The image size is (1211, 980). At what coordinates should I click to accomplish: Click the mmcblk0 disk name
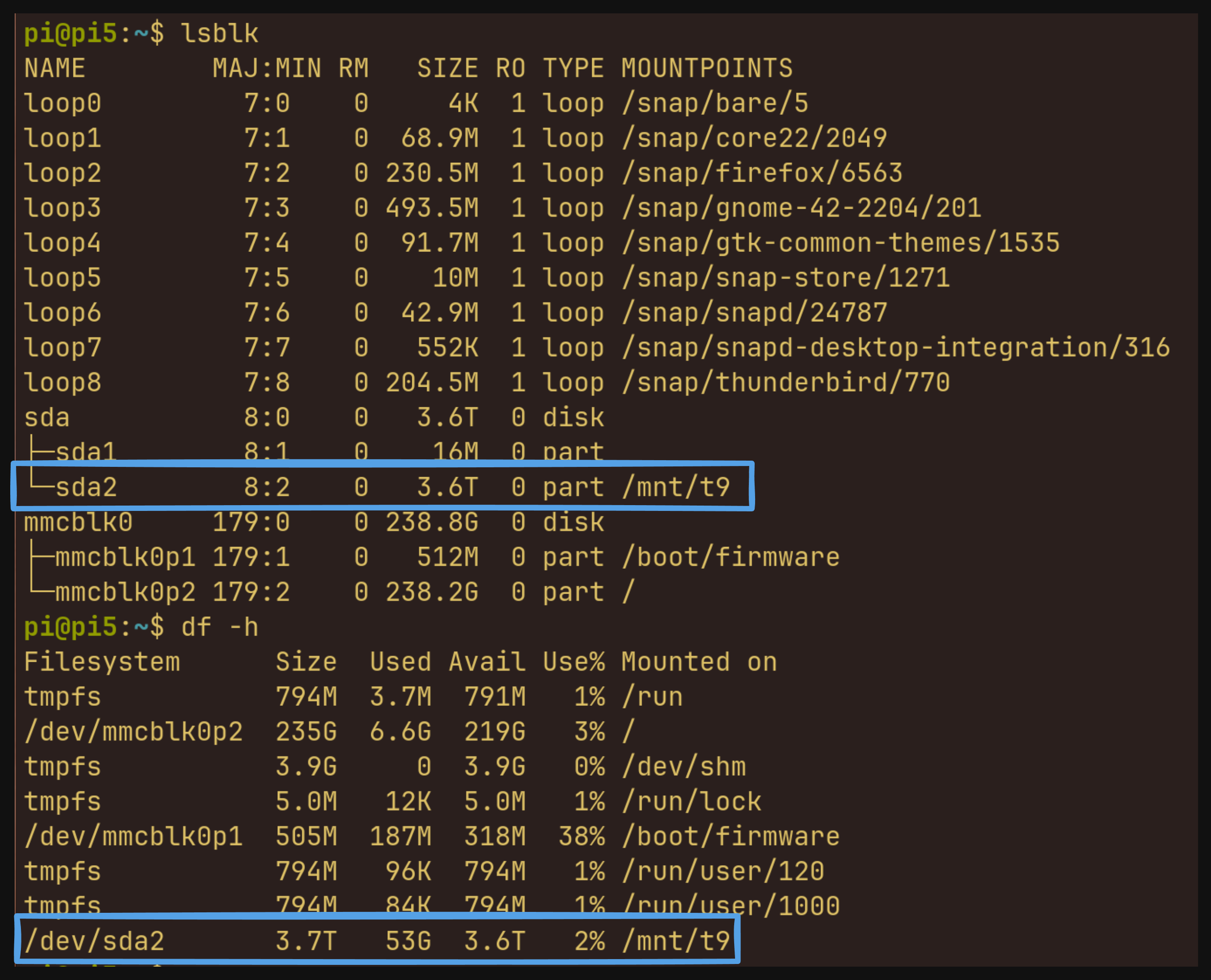tap(78, 522)
